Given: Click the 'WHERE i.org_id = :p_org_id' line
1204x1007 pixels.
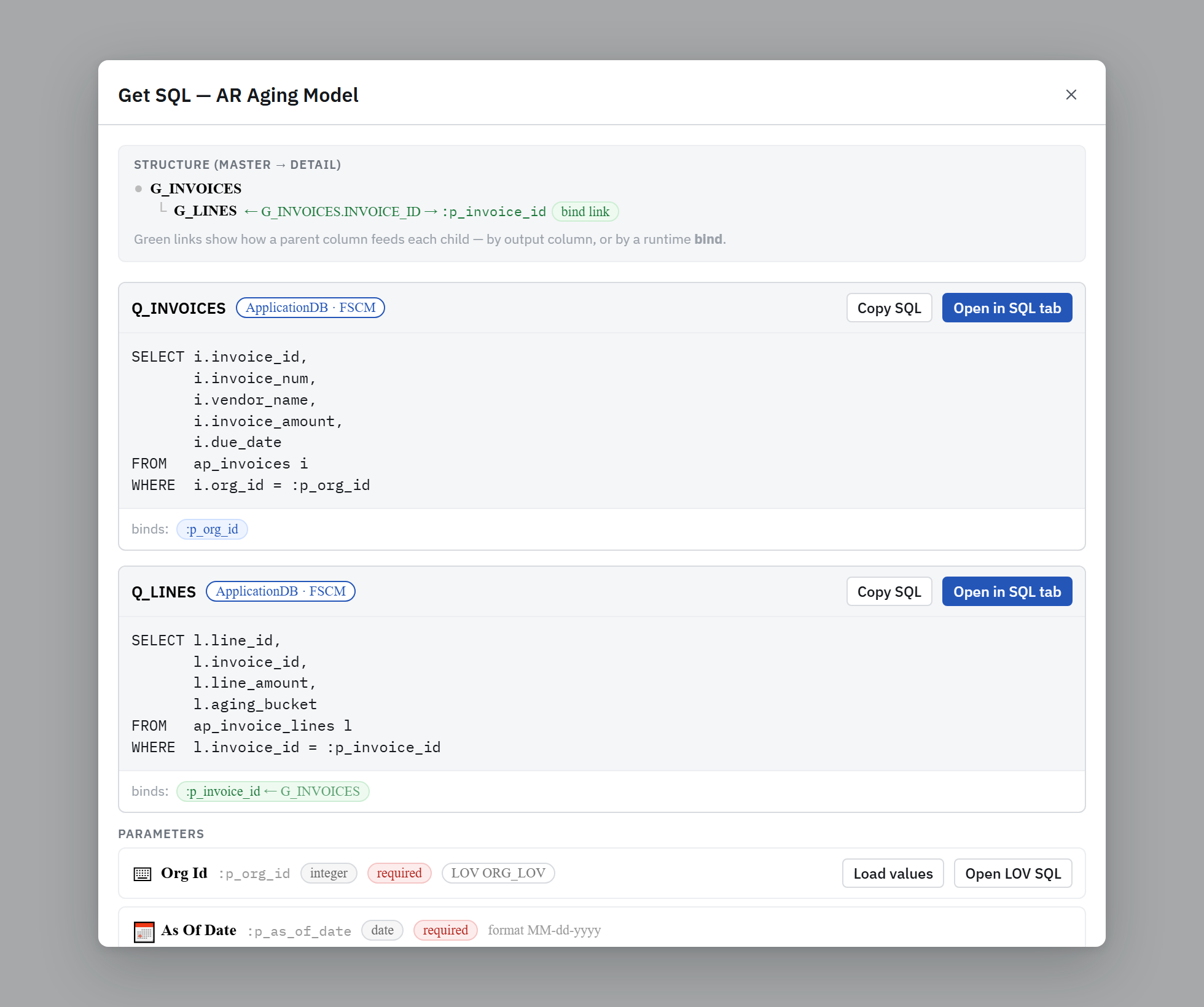Looking at the screenshot, I should coord(251,485).
